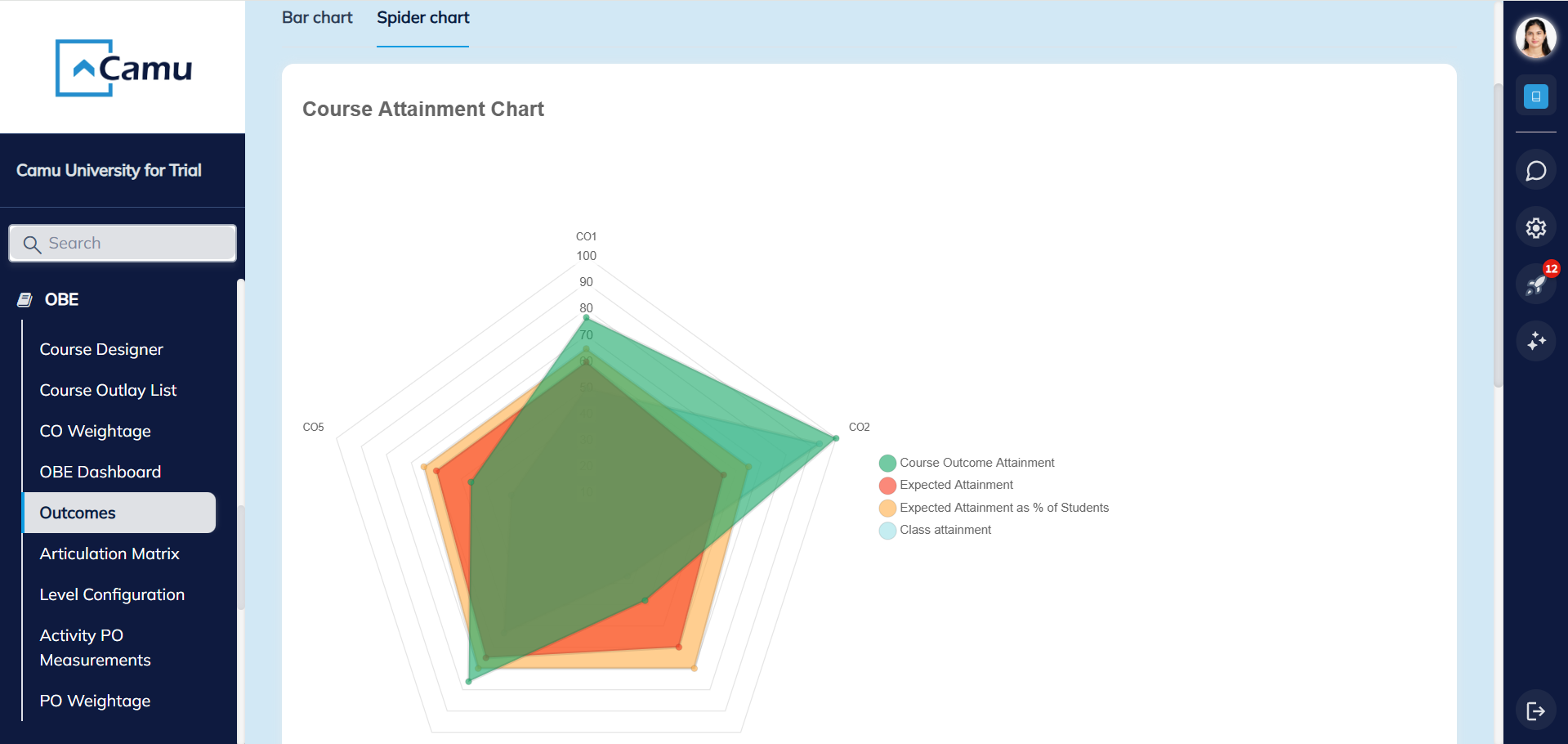This screenshot has height=744, width=1568.
Task: Open the Articulation Matrix page
Action: [109, 554]
